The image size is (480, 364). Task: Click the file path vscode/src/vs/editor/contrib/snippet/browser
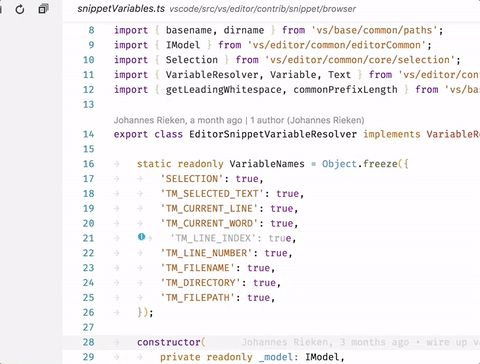(x=263, y=9)
